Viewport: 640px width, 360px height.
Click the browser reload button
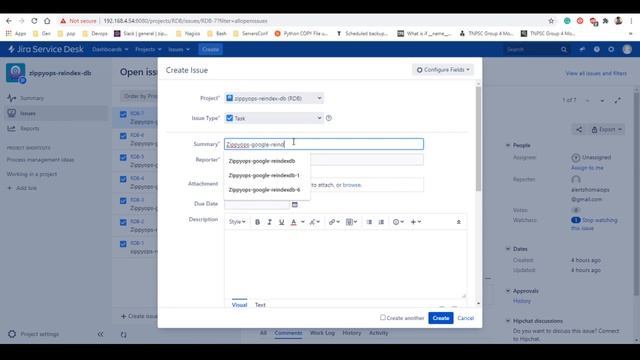34,21
